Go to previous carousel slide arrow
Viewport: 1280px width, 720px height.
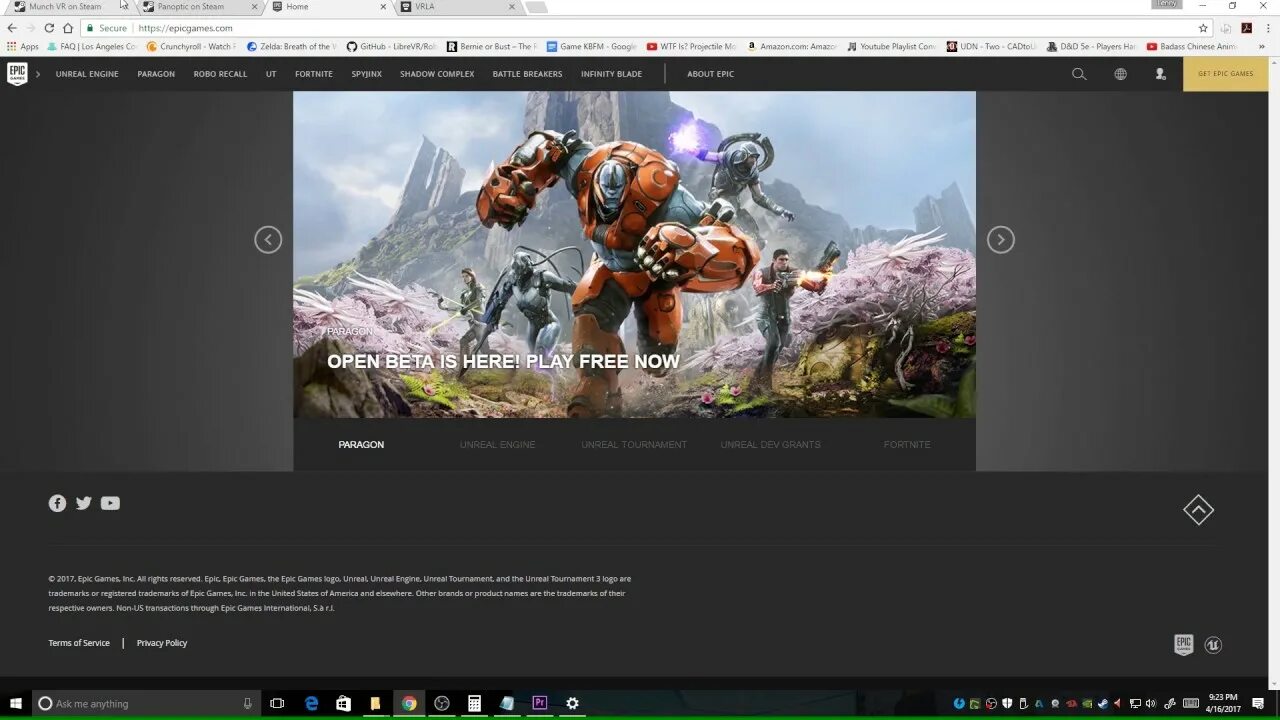click(x=268, y=240)
